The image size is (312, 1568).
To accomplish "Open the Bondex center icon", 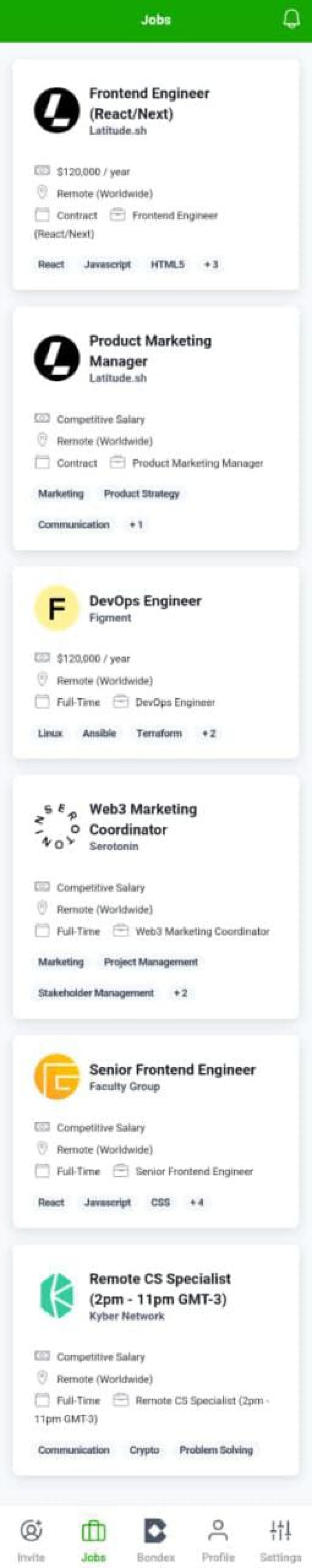I will [156, 1530].
